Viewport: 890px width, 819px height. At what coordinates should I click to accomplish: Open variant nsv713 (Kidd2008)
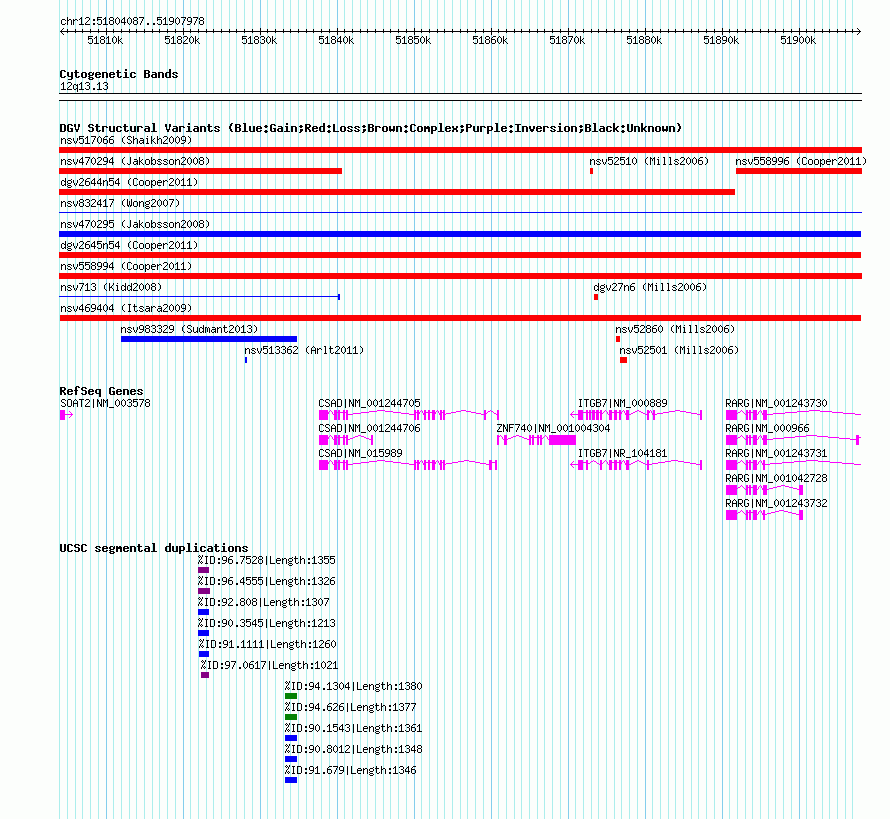[x=199, y=297]
